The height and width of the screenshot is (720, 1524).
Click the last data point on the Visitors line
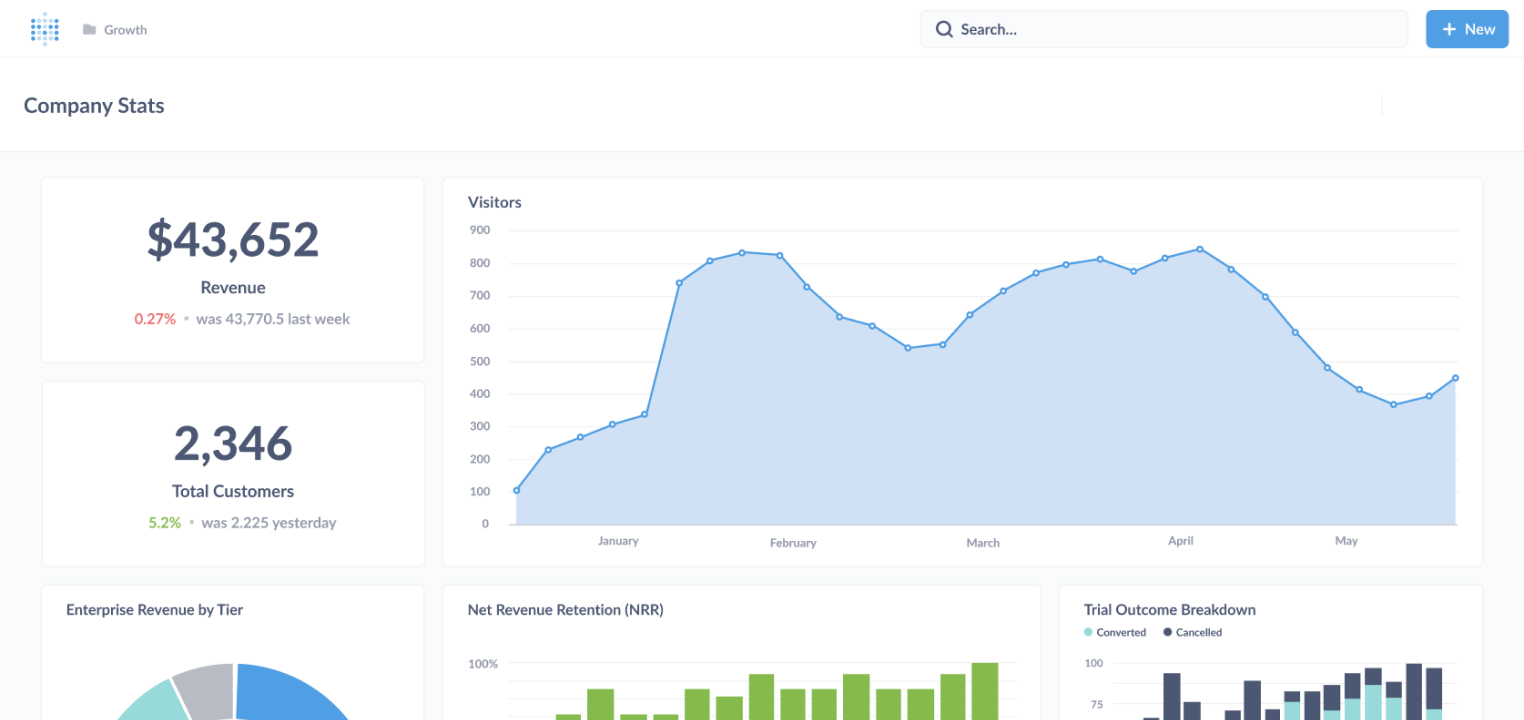click(x=1455, y=378)
